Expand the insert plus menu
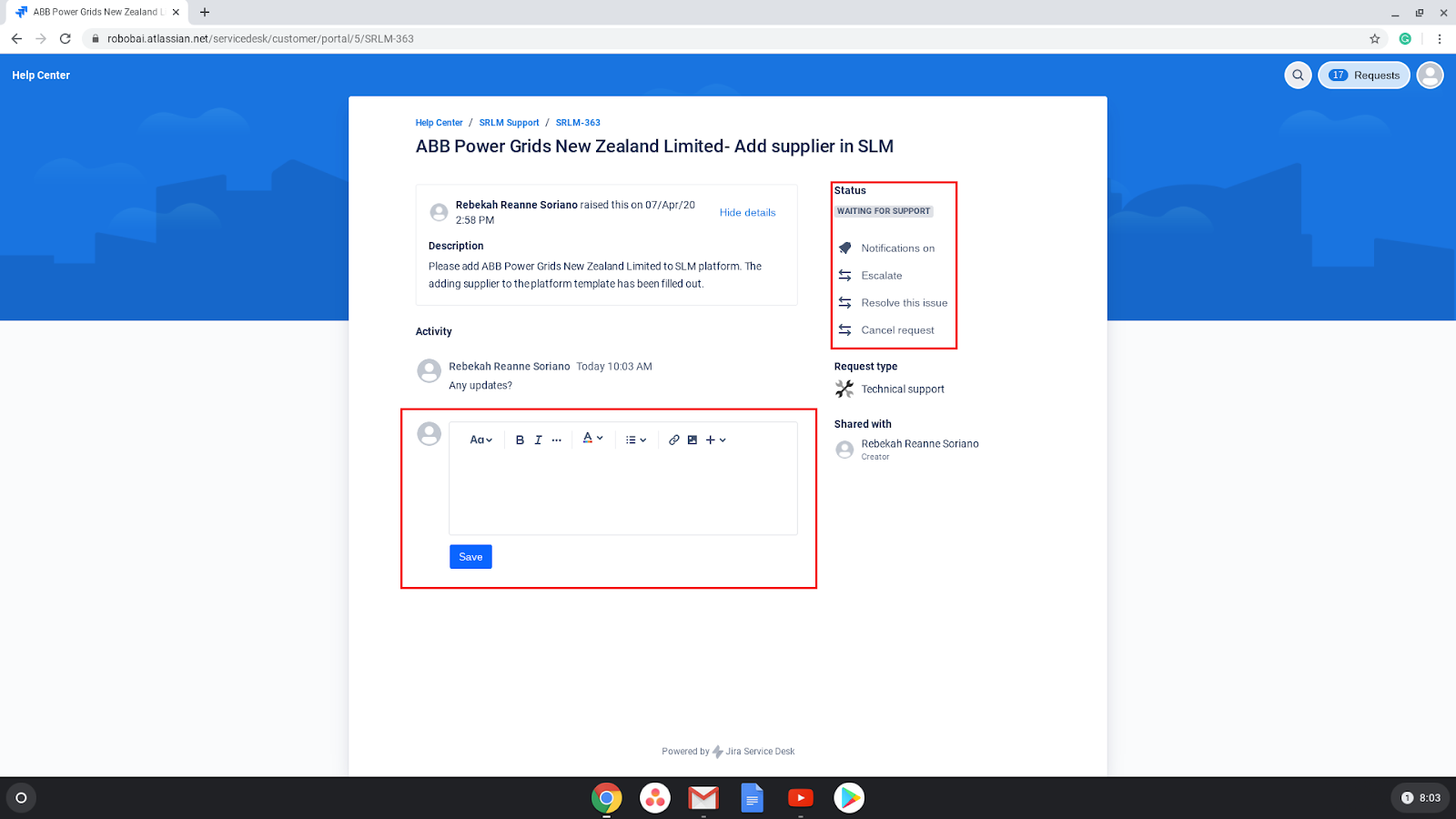The height and width of the screenshot is (819, 1456). point(716,440)
